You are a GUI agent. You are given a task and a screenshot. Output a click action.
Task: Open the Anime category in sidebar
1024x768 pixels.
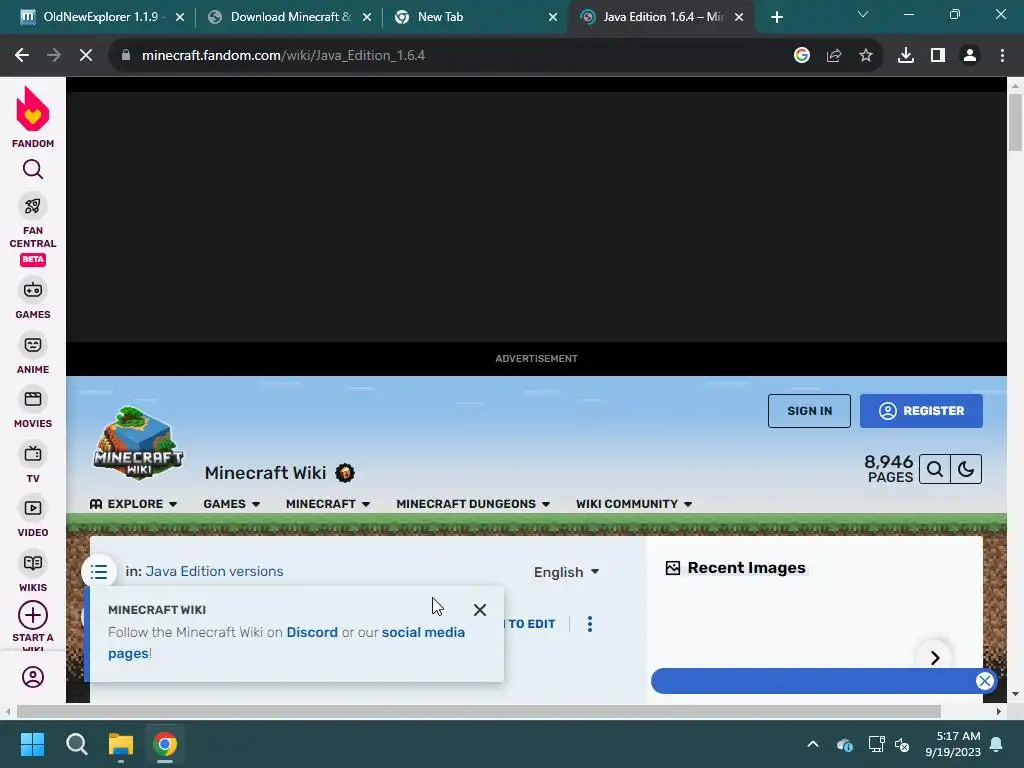click(x=33, y=354)
